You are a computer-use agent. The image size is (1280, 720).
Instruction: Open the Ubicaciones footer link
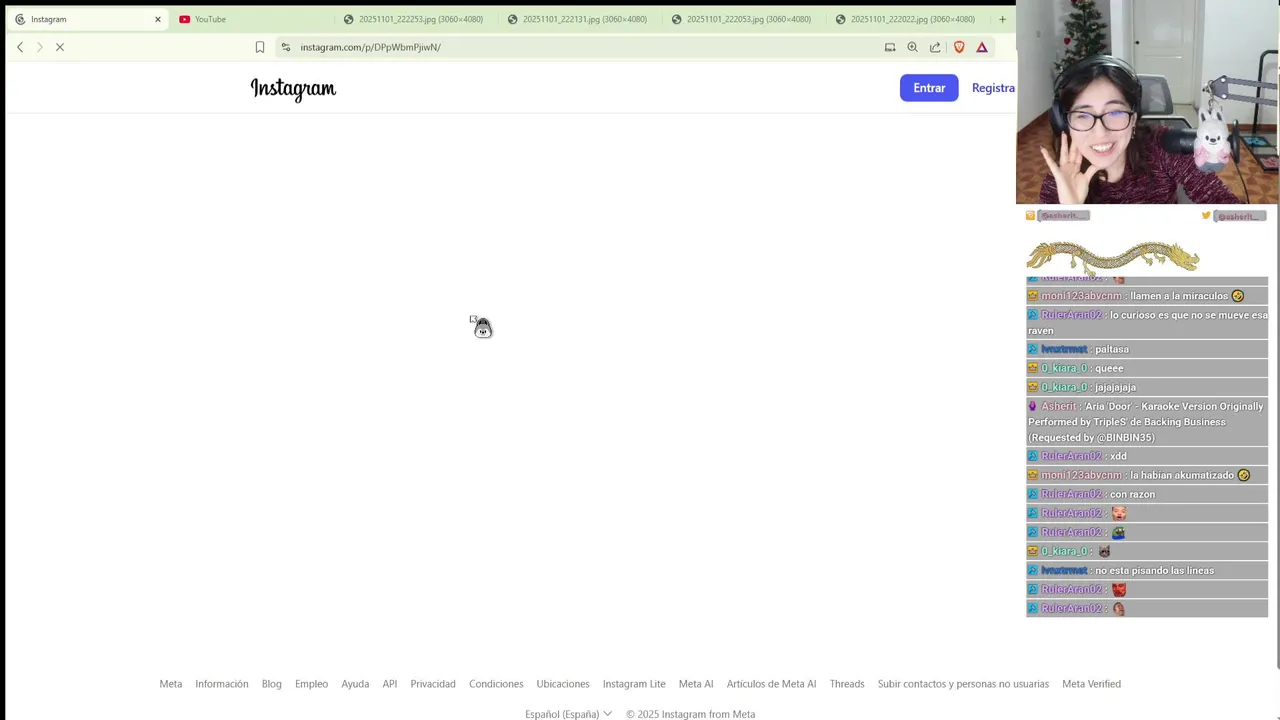click(x=563, y=684)
